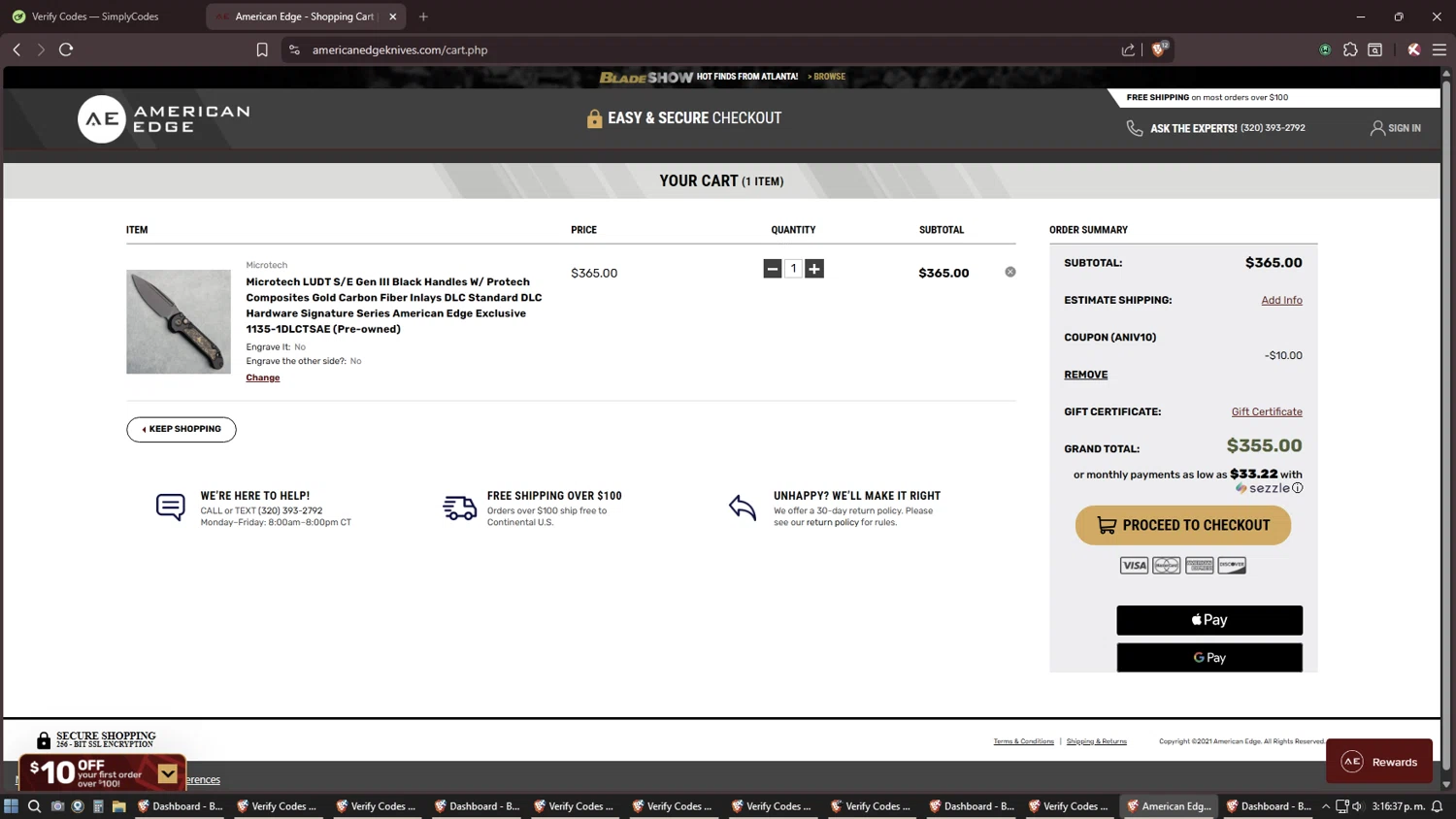Close the American Edge Shopping Cart tab
Image resolution: width=1456 pixels, height=819 pixels.
click(x=393, y=16)
